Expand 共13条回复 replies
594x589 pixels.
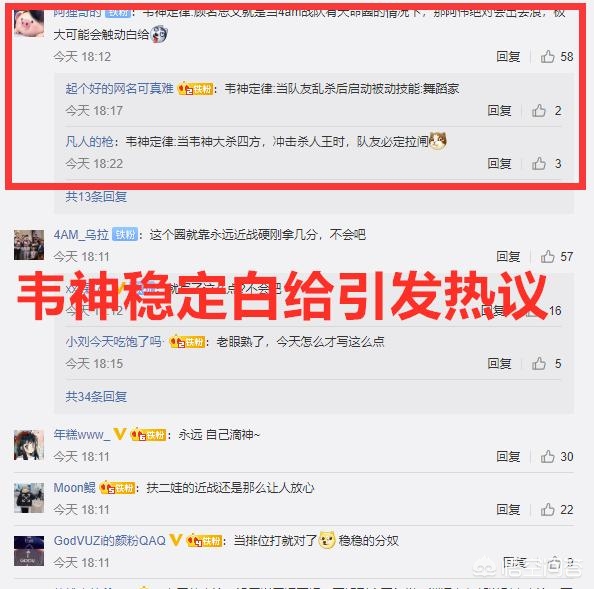(96, 197)
